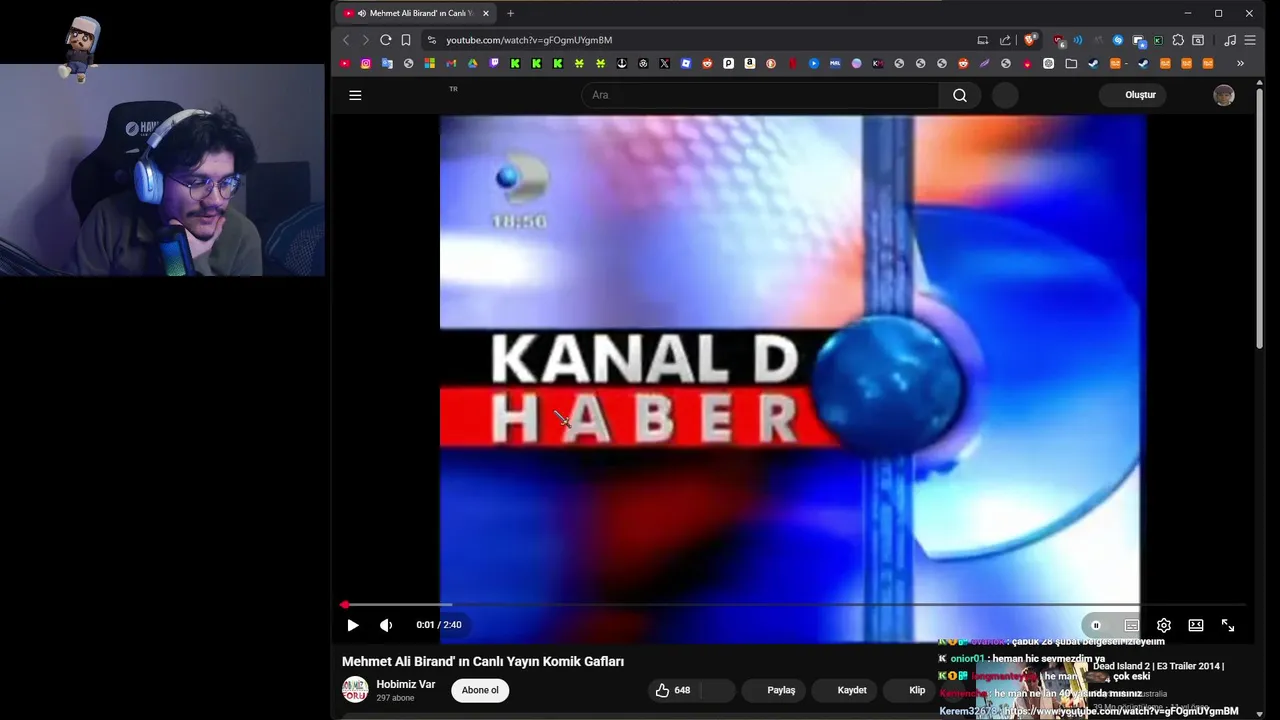
Task: Open the browser share icon in address bar
Action: click(1005, 40)
